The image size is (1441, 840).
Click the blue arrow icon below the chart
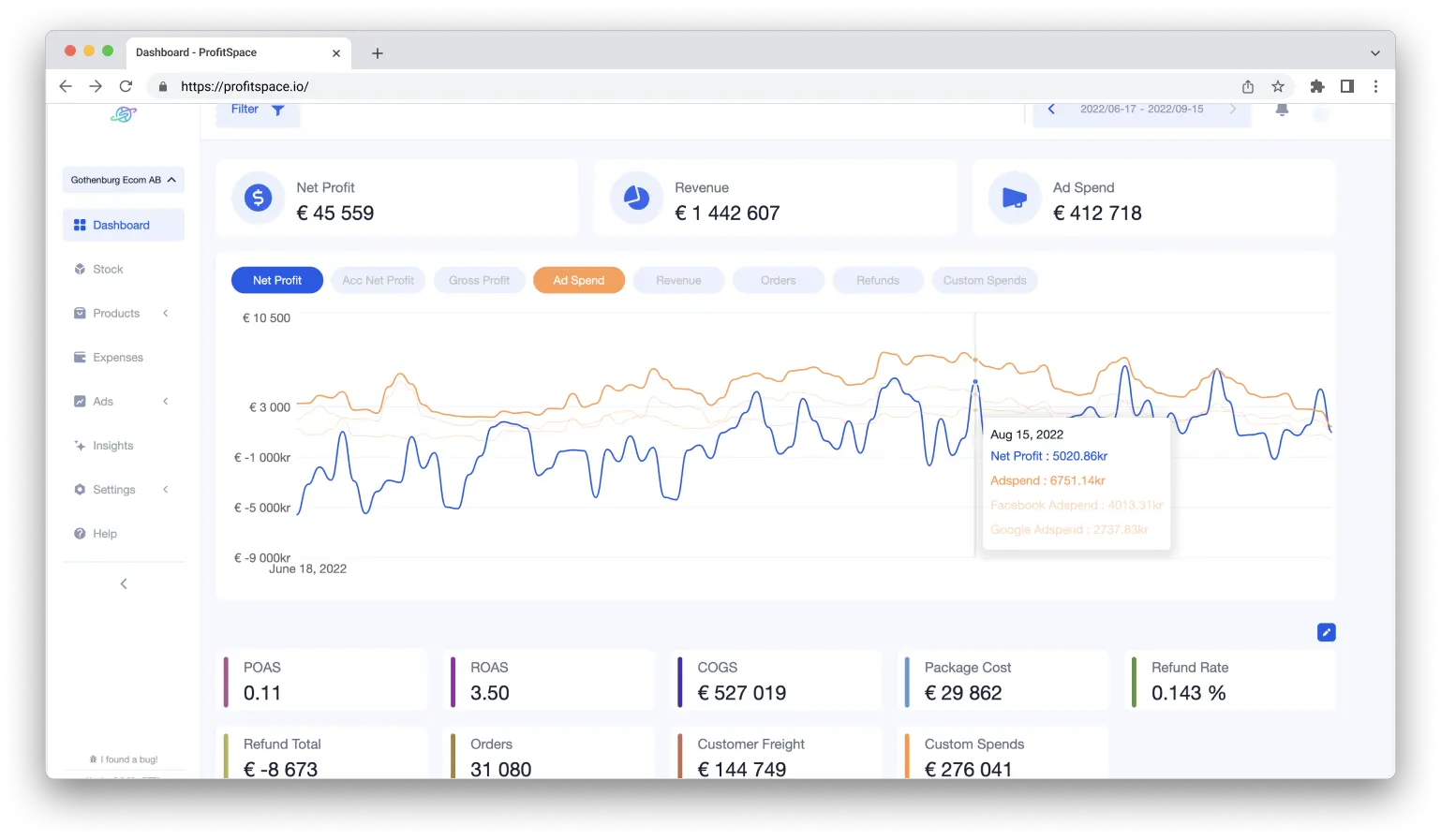tap(1326, 632)
